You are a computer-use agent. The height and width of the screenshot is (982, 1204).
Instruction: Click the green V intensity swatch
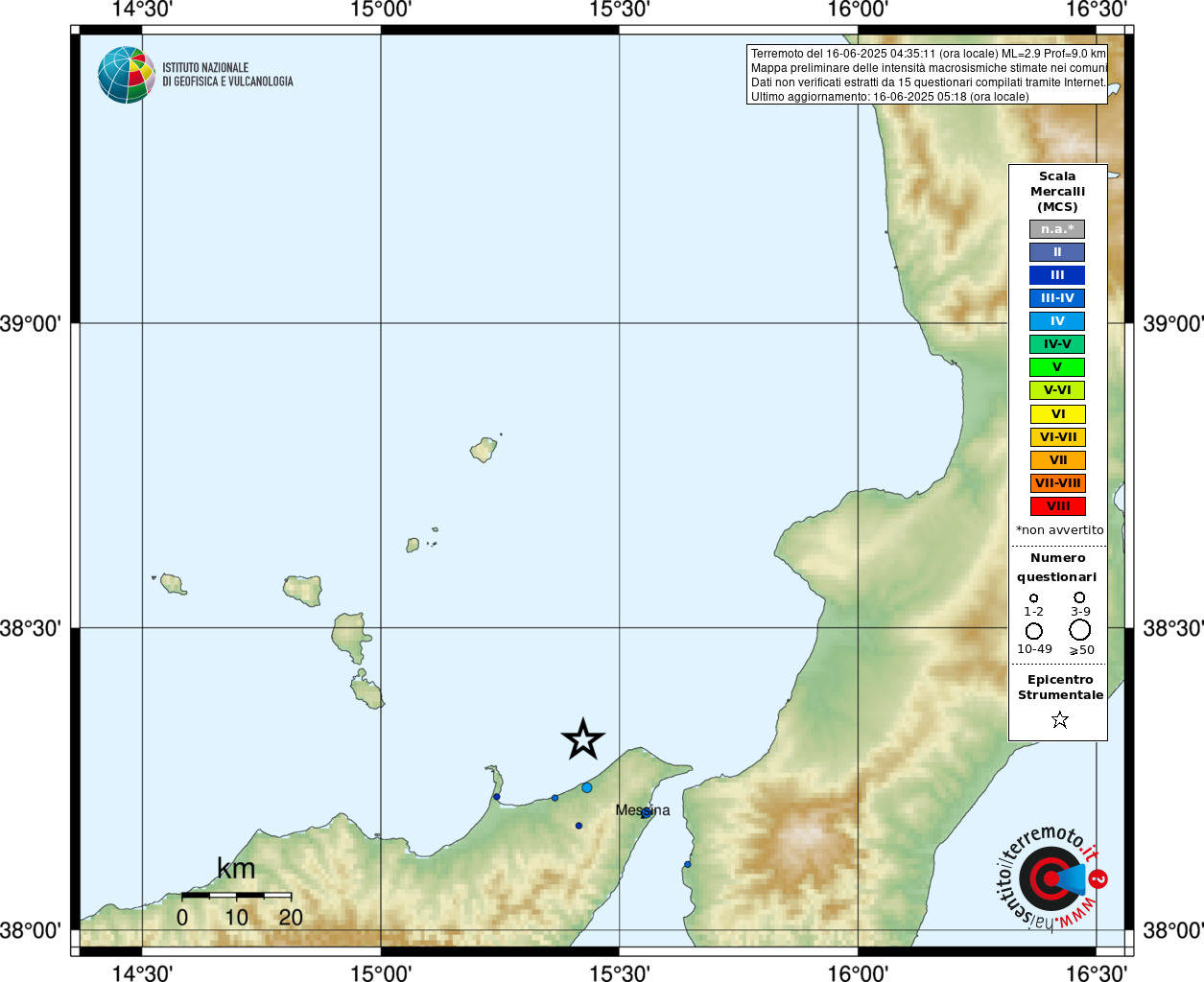click(1057, 367)
